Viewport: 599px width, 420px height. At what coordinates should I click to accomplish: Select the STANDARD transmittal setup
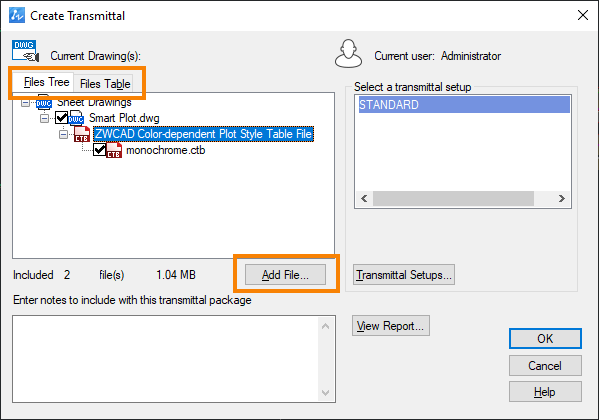pyautogui.click(x=464, y=105)
